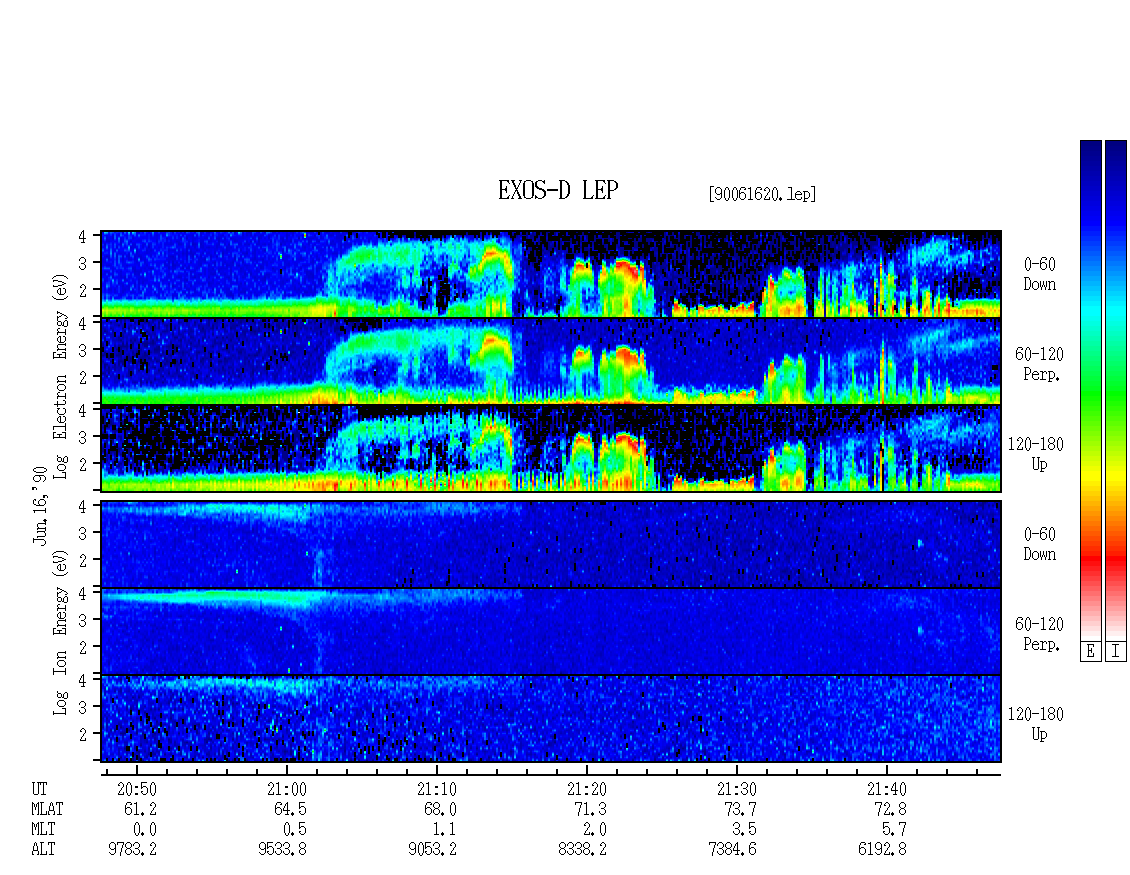This screenshot has height=875, width=1130.
Task: Click the electron color scale bar above E
Action: click(x=1090, y=390)
